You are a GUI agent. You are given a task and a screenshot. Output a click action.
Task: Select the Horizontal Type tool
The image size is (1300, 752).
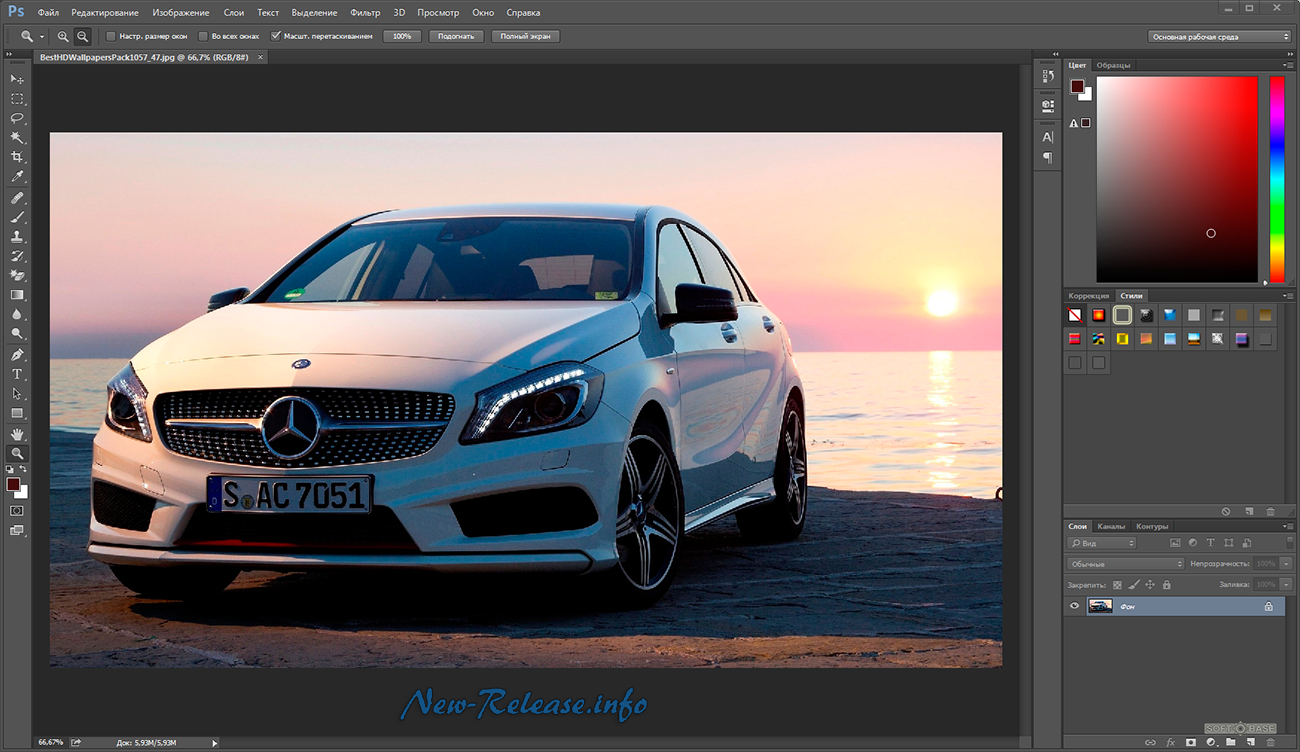[17, 374]
